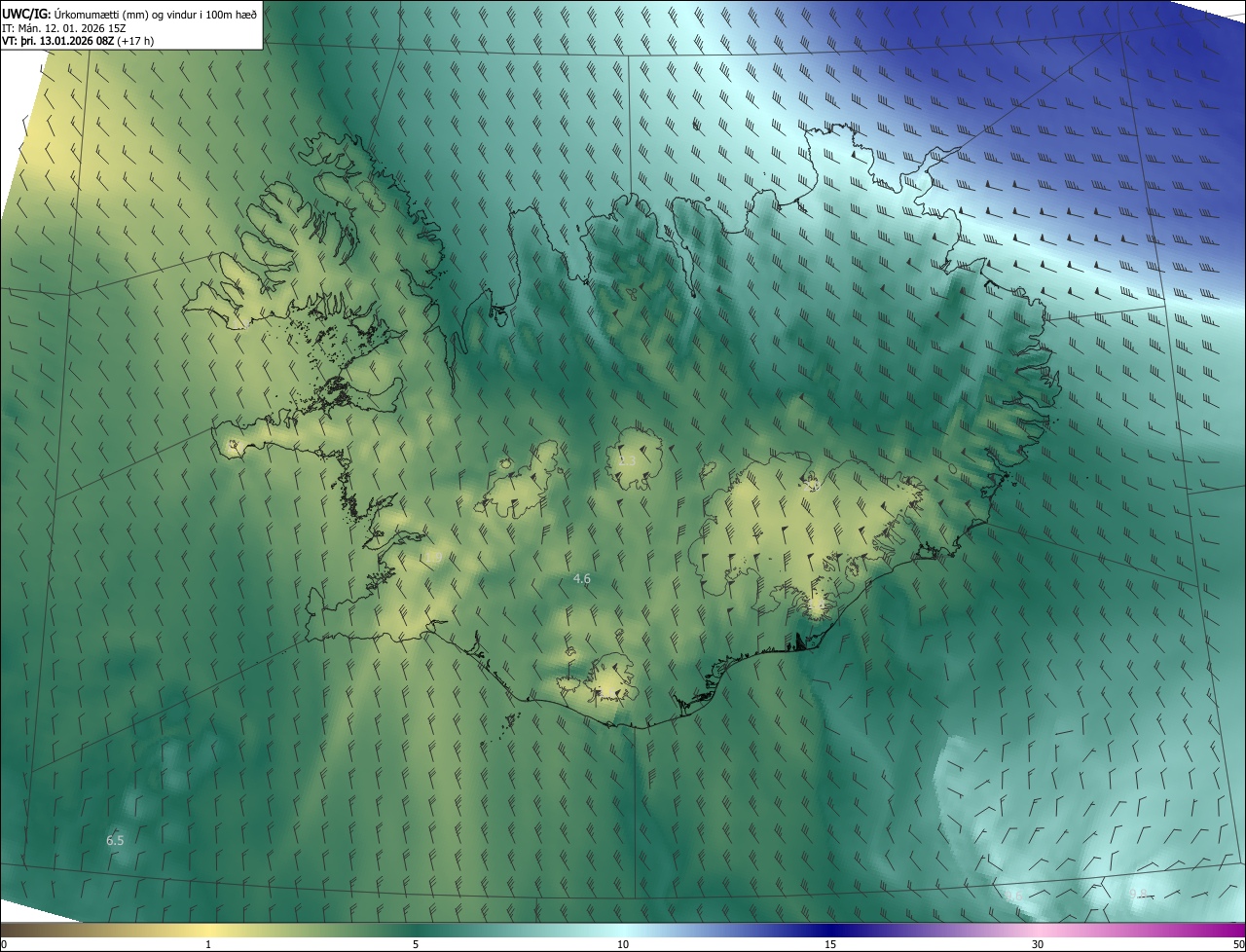
Task: Click the 10 tick on the color scale
Action: [x=623, y=944]
